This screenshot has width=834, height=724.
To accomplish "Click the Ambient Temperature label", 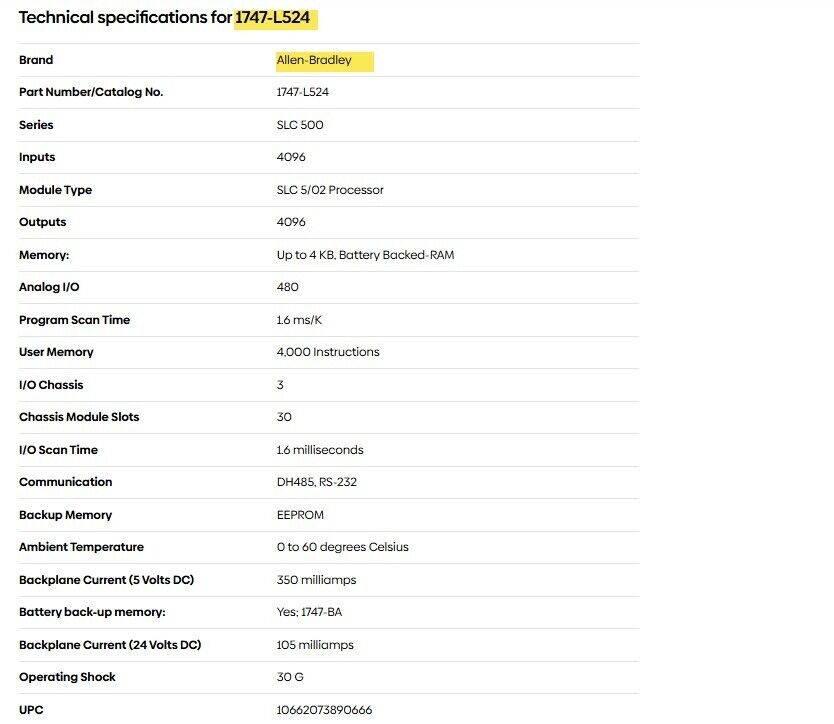I will pyautogui.click(x=81, y=547).
